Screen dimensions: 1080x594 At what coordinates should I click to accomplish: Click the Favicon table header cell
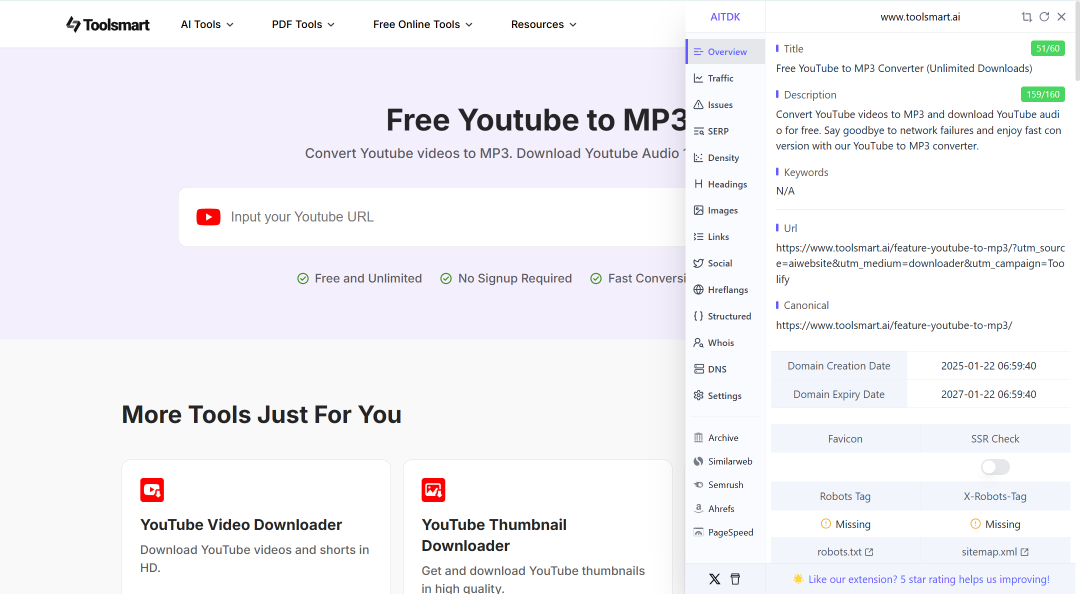pos(845,439)
